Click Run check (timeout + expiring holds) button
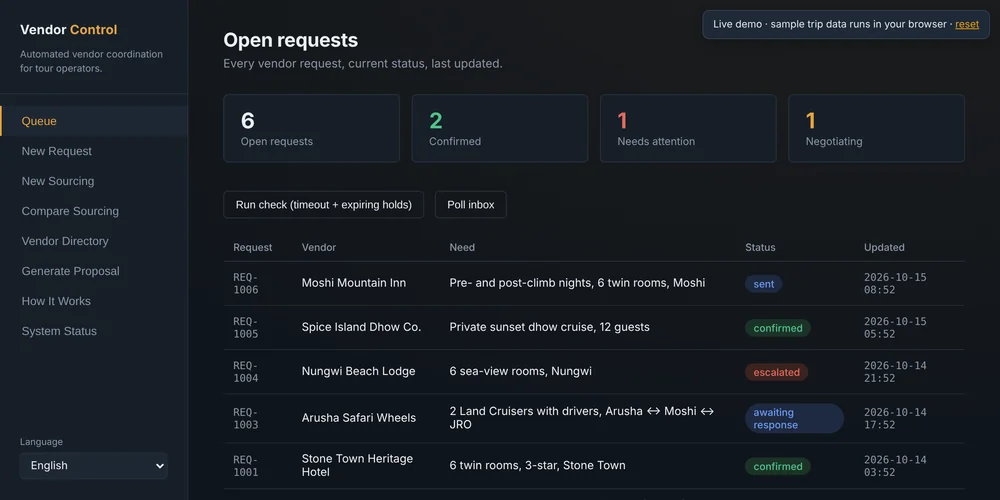1000x500 pixels. (323, 205)
